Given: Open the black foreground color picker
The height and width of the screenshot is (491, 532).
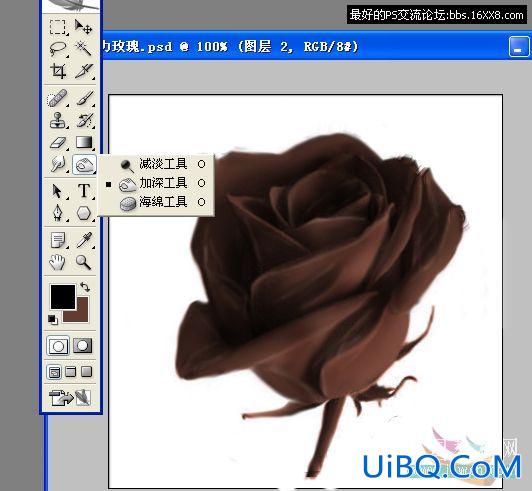Looking at the screenshot, I should pyautogui.click(x=63, y=297).
